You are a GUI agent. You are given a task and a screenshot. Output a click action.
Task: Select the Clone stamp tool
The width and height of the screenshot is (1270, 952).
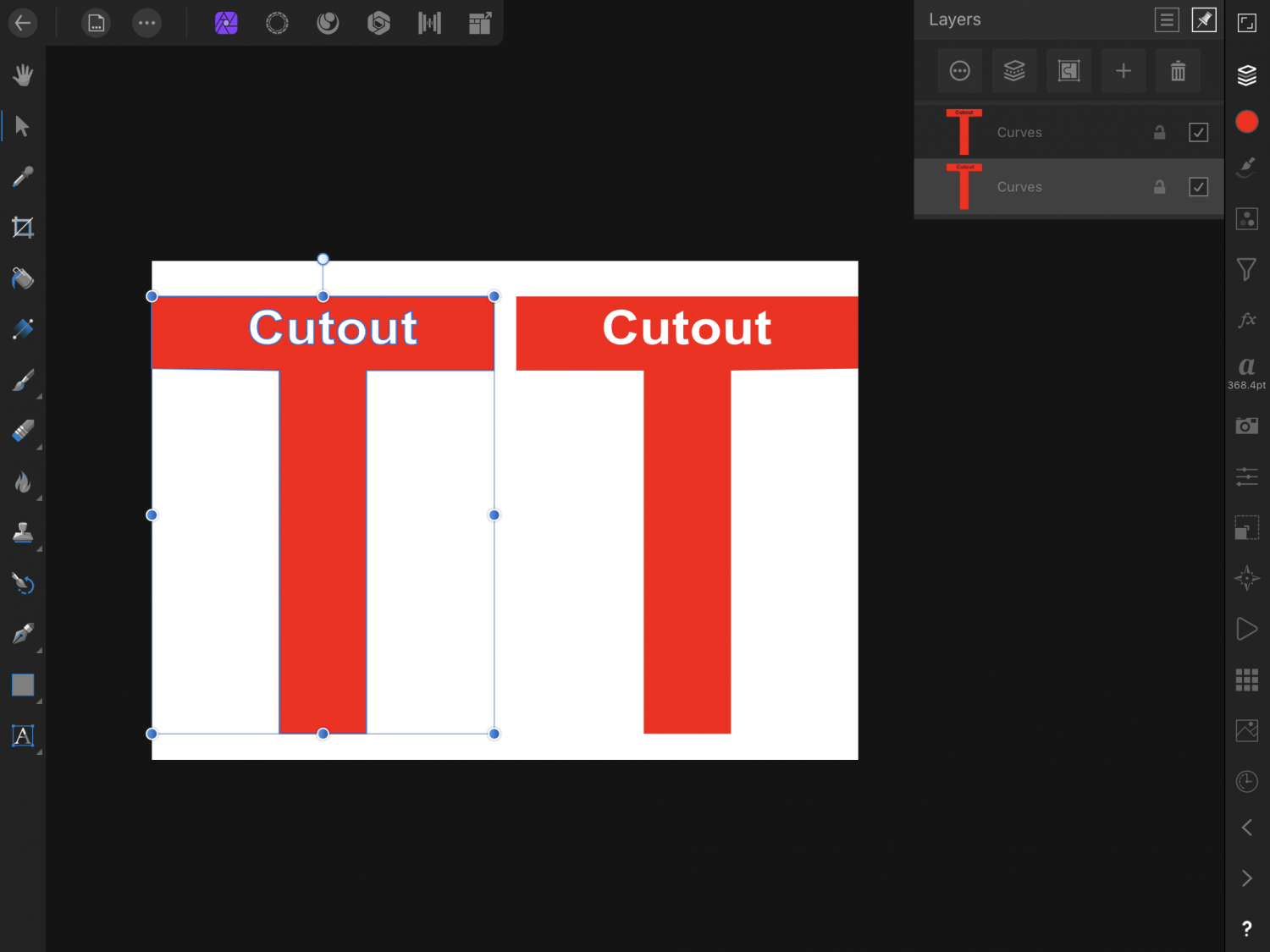click(23, 532)
